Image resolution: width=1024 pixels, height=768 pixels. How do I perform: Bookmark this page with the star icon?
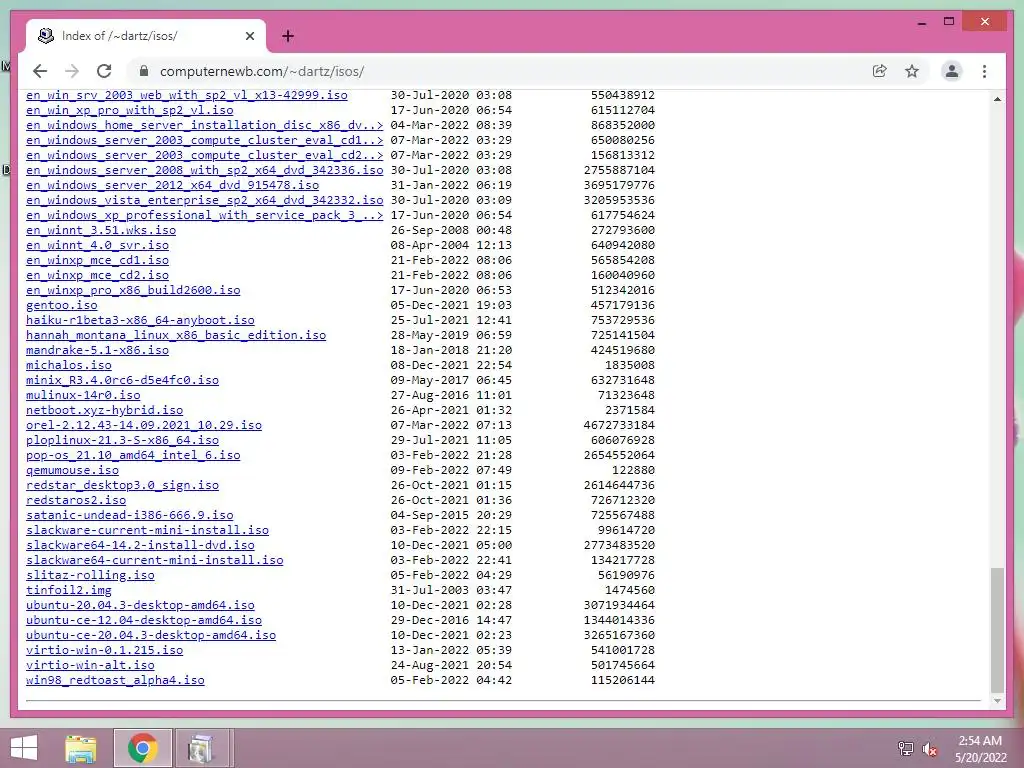click(912, 71)
